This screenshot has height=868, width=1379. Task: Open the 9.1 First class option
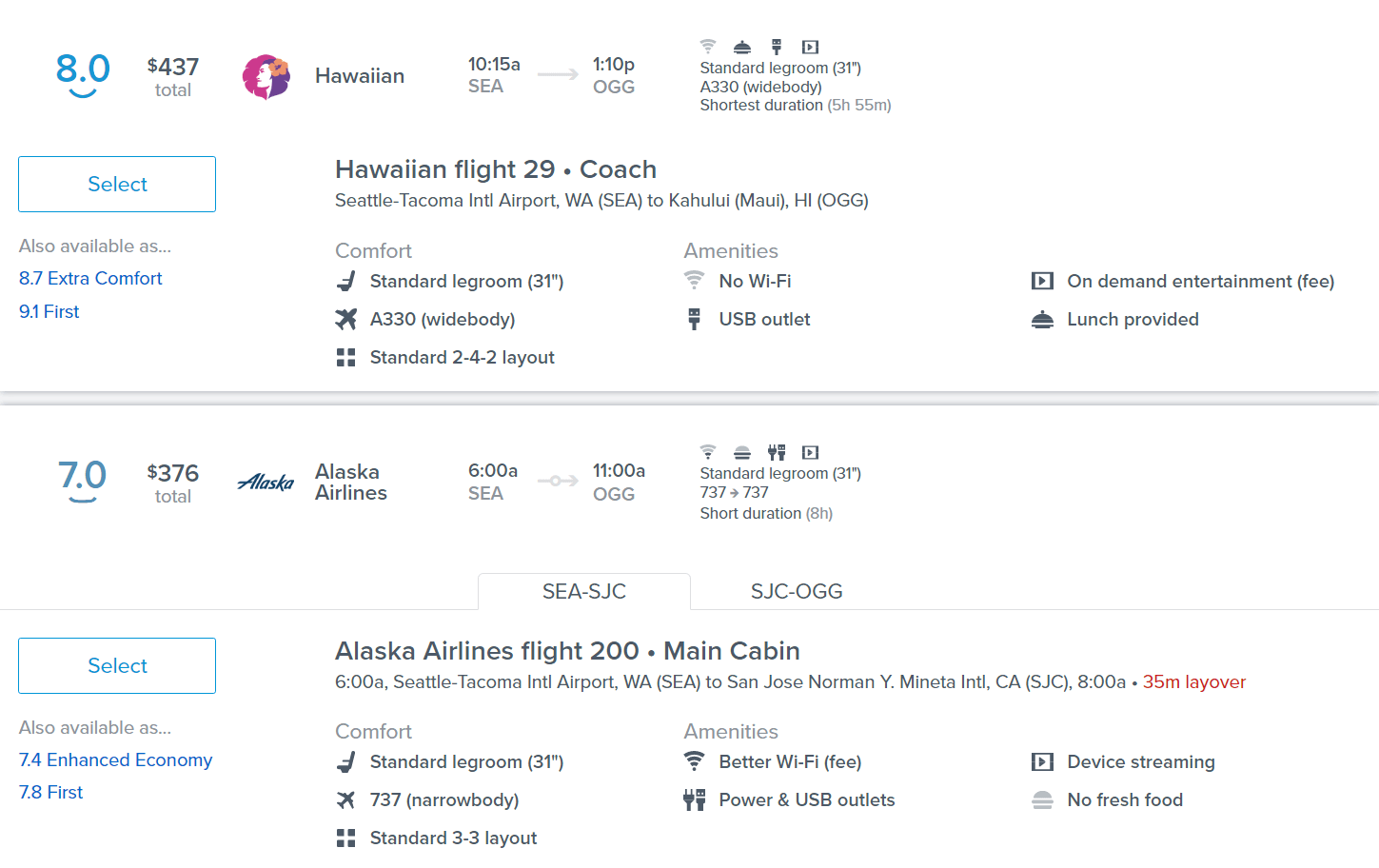point(49,311)
